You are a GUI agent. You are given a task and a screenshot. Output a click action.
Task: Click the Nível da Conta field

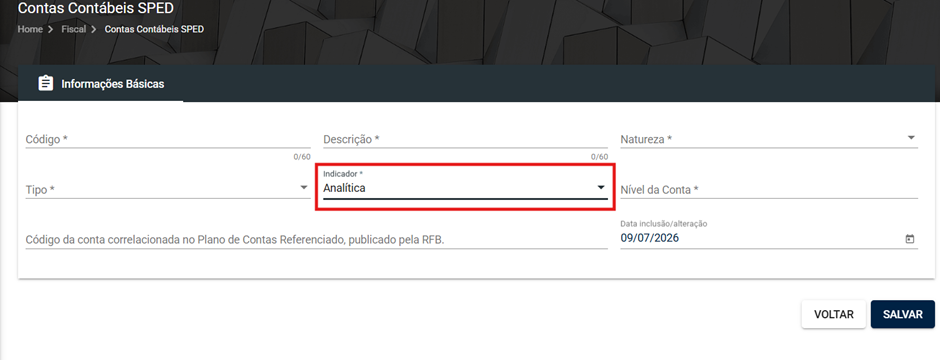click(x=769, y=189)
